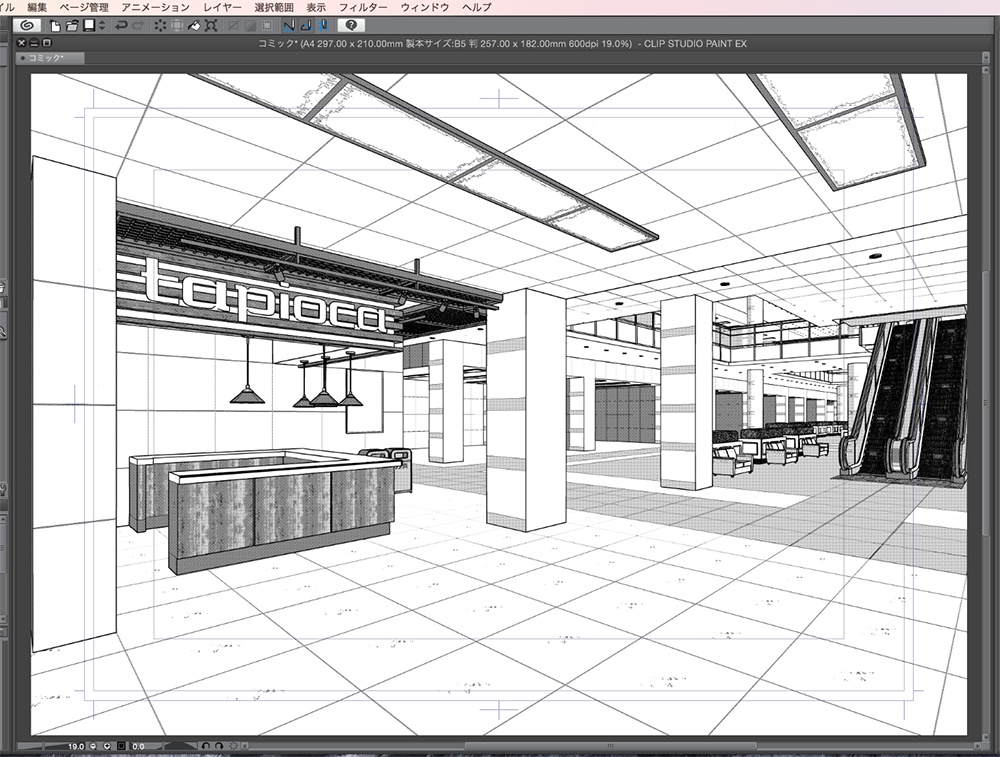This screenshot has width=1000, height=757.
Task: Toggle show selection border icon
Action: point(267,26)
